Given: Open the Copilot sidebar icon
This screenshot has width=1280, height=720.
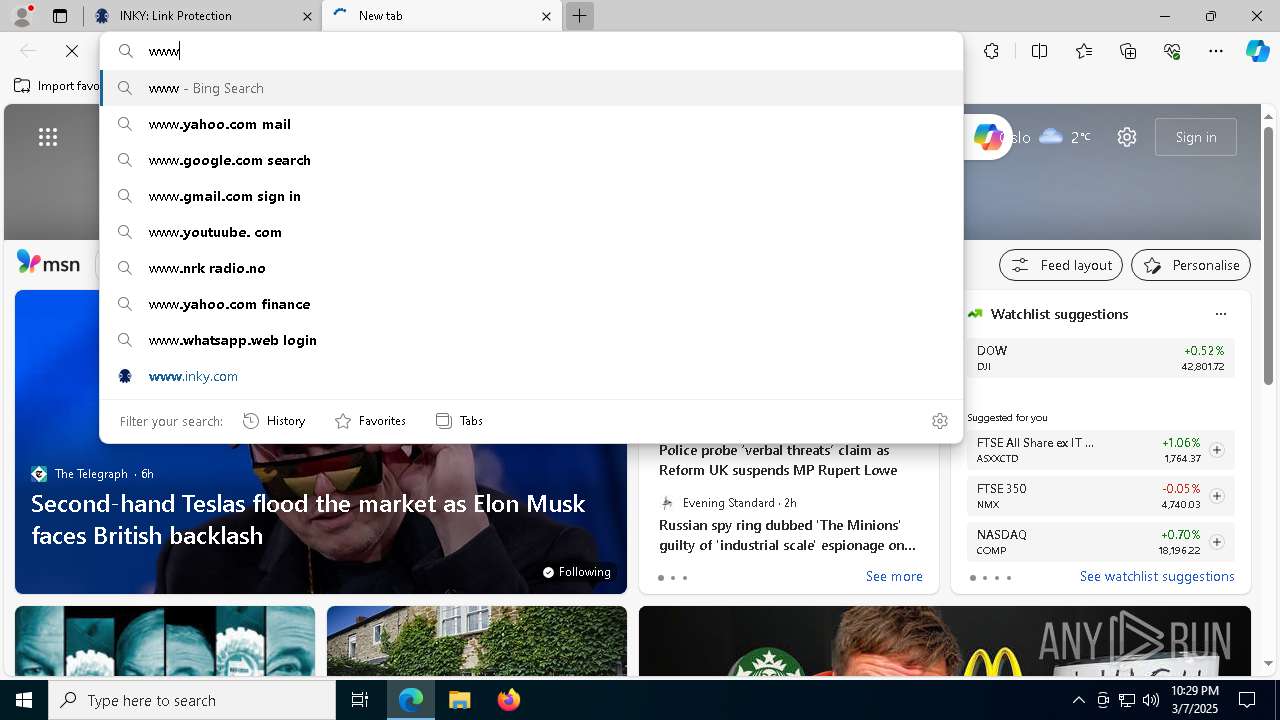Looking at the screenshot, I should [x=1257, y=51].
